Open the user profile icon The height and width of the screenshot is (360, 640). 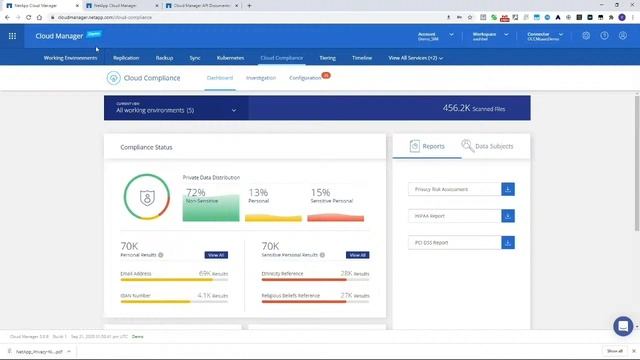622,36
